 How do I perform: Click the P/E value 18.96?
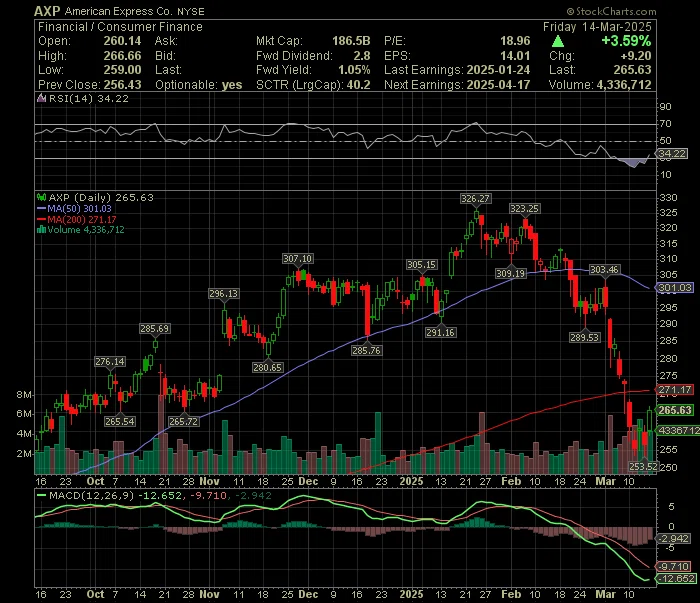[x=515, y=41]
